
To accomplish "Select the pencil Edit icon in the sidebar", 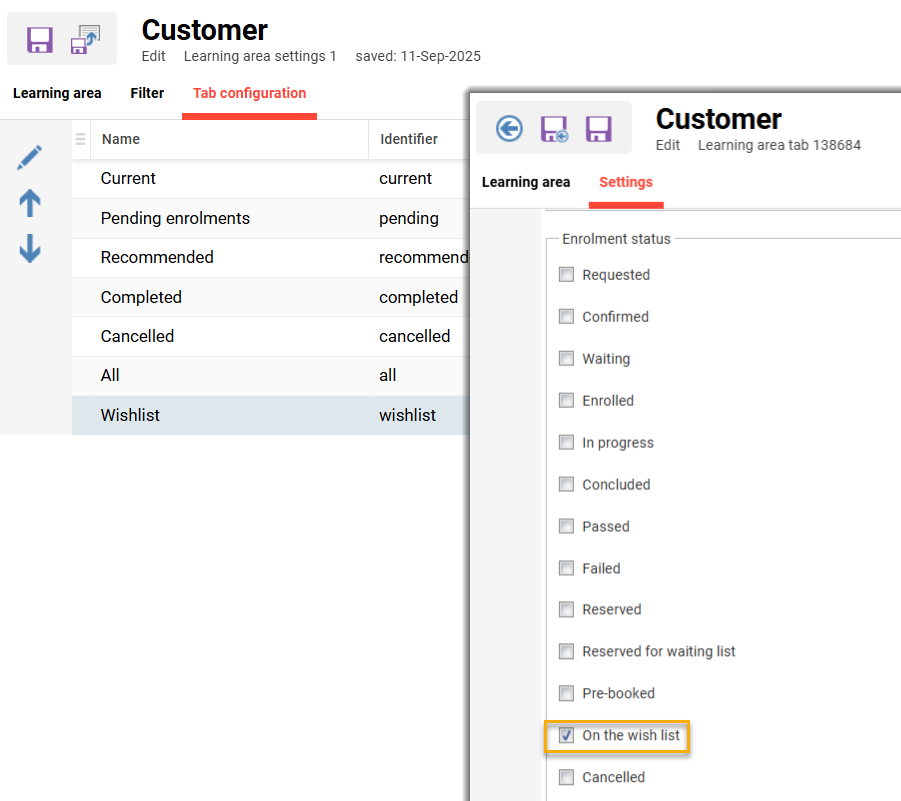I will pos(29,156).
